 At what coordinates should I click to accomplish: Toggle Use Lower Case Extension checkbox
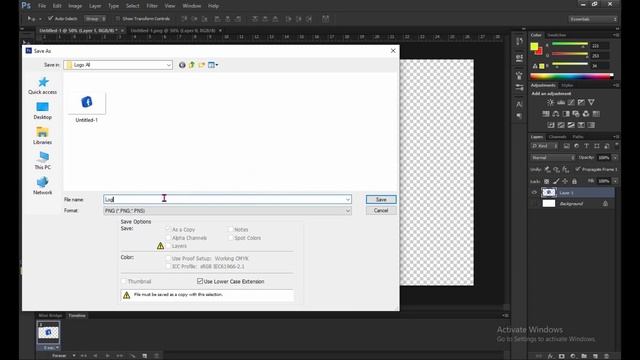pos(200,281)
